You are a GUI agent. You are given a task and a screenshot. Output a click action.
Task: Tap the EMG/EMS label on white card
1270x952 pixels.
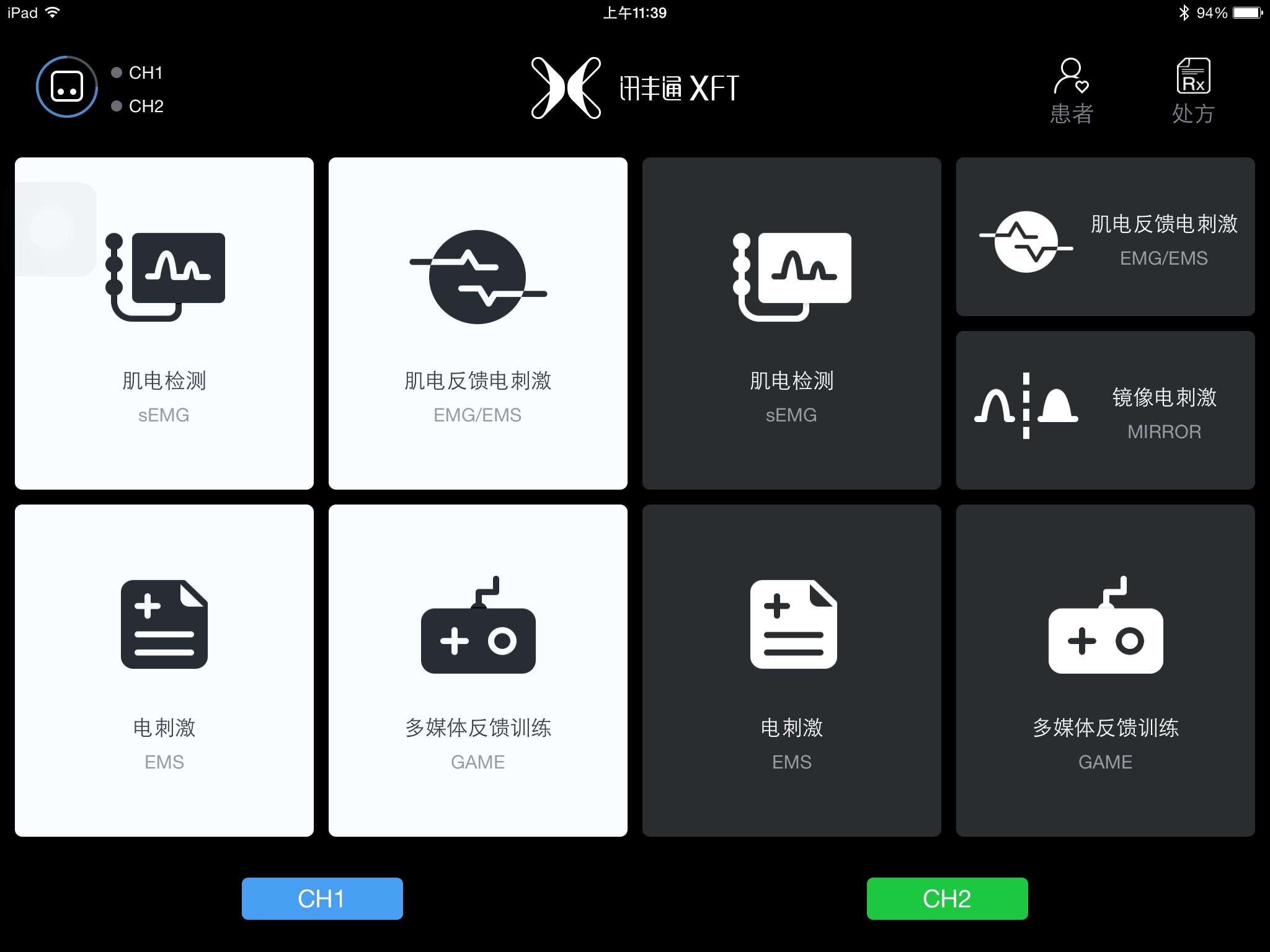click(478, 415)
